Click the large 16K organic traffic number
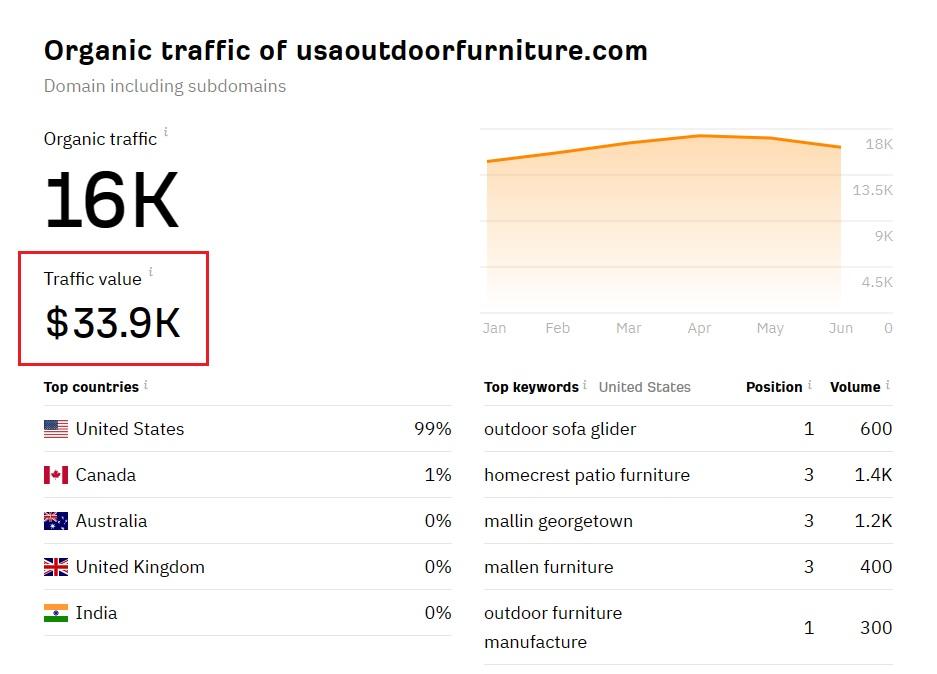The height and width of the screenshot is (674, 937). coord(111,201)
